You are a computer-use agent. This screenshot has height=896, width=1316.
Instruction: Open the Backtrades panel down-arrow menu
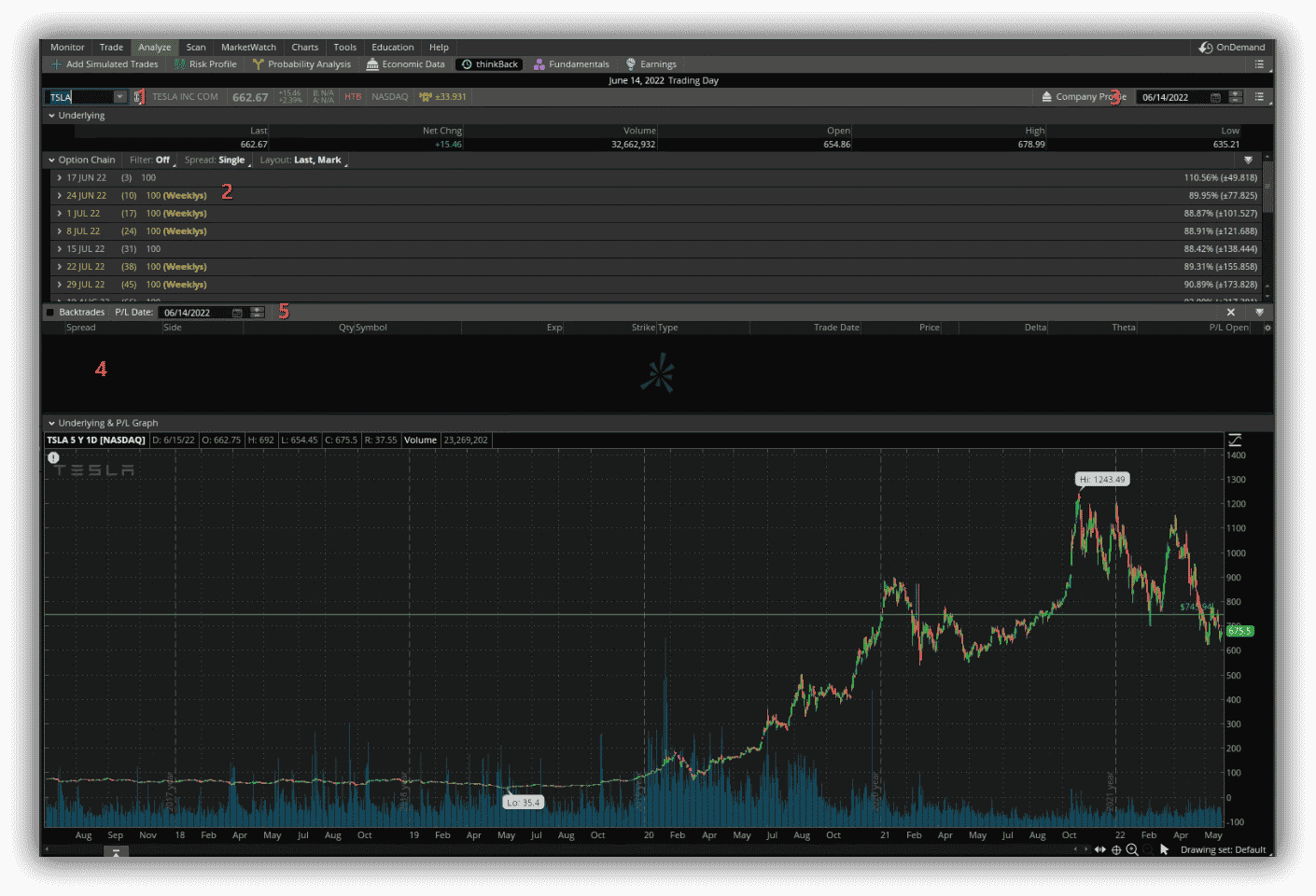click(x=1259, y=313)
